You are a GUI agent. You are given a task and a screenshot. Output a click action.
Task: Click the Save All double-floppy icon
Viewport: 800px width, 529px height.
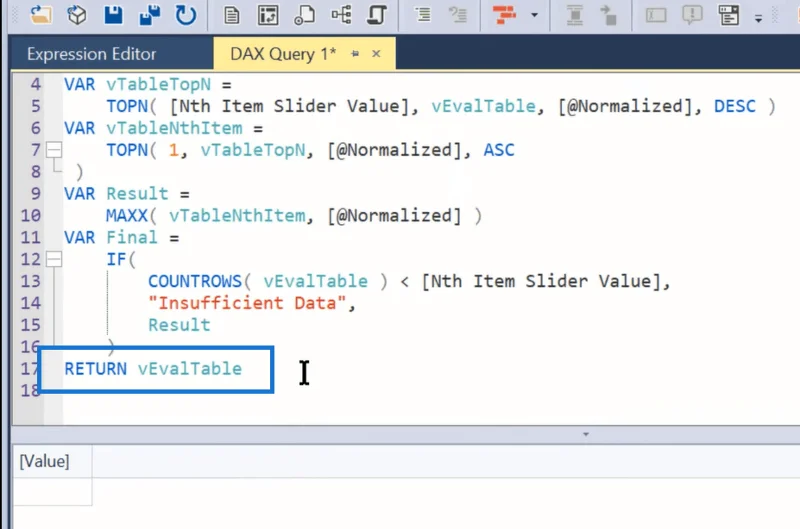pos(149,15)
